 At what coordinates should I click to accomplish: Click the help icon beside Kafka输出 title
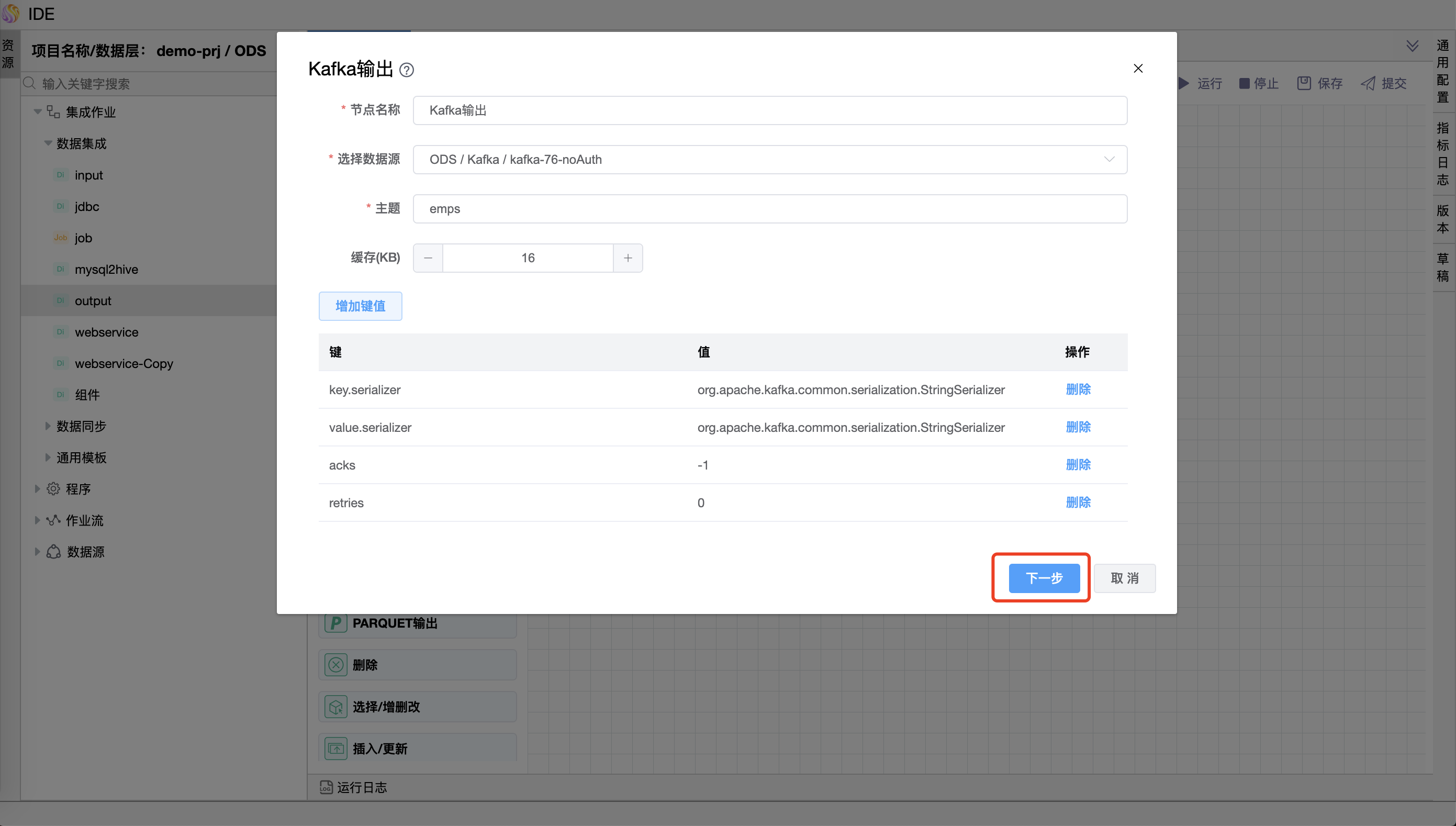tap(406, 70)
